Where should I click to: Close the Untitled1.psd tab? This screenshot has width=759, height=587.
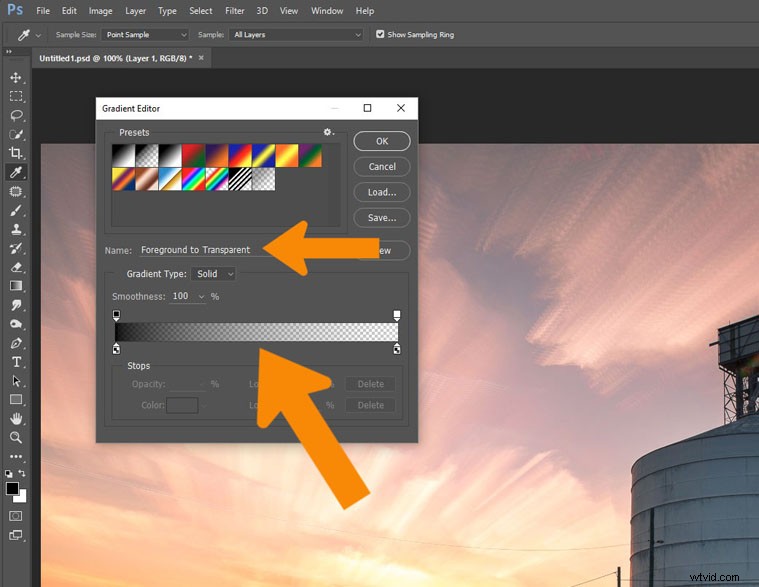click(201, 58)
